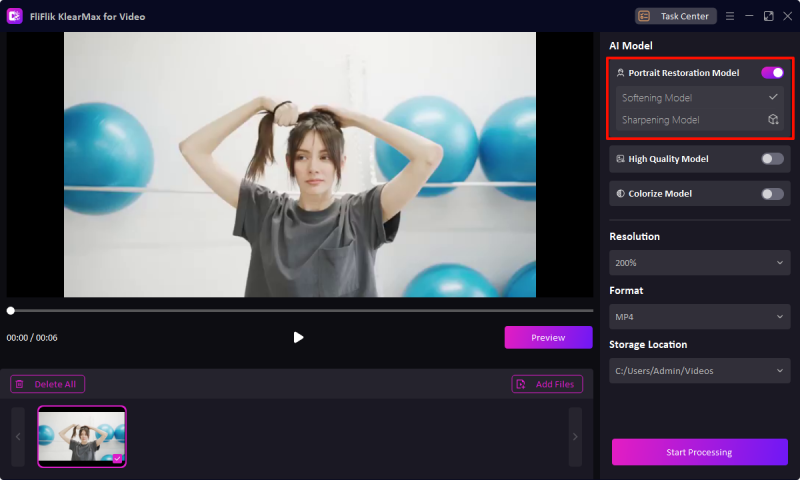Expand the Resolution 200% dropdown
Screen dimensions: 800x480
699,263
